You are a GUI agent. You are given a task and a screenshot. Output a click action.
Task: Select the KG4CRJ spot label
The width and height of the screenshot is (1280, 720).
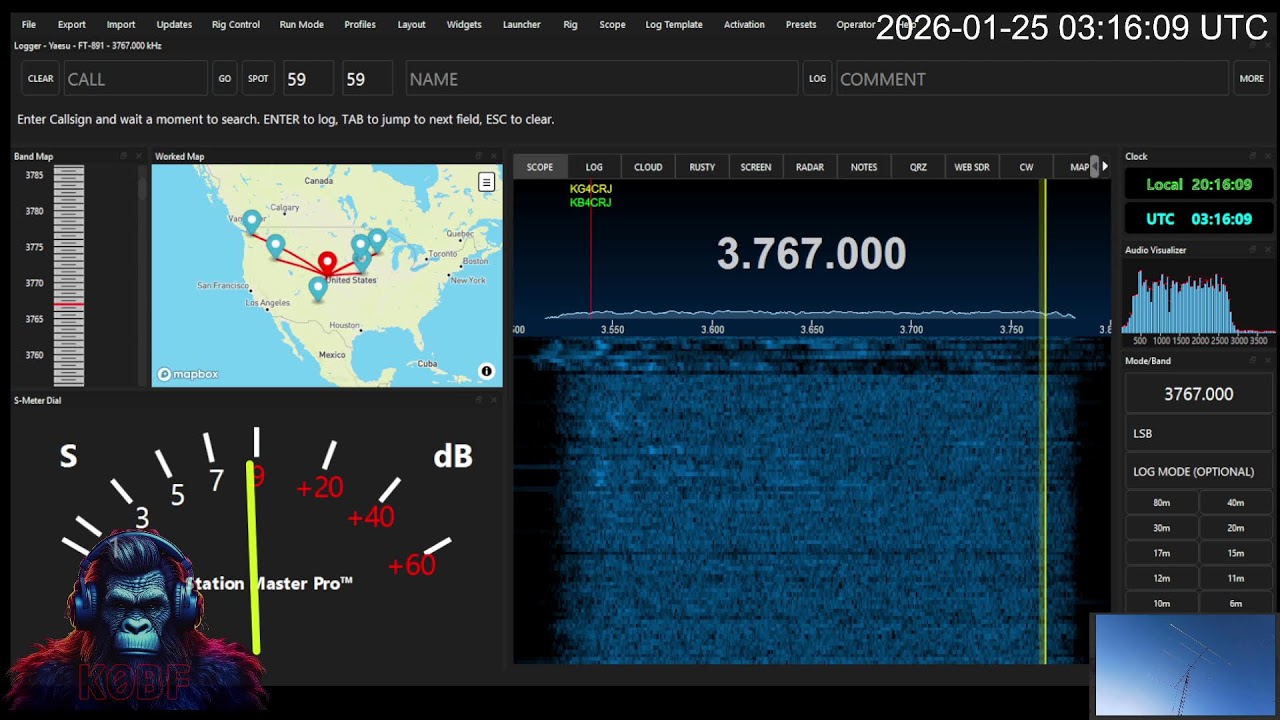[591, 189]
